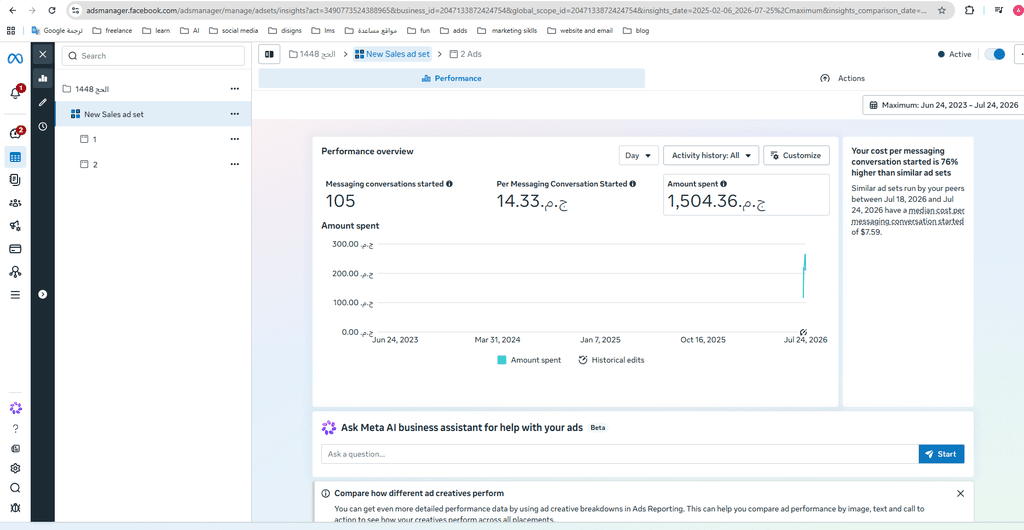Open All tools hamburger menu

pyautogui.click(x=15, y=295)
